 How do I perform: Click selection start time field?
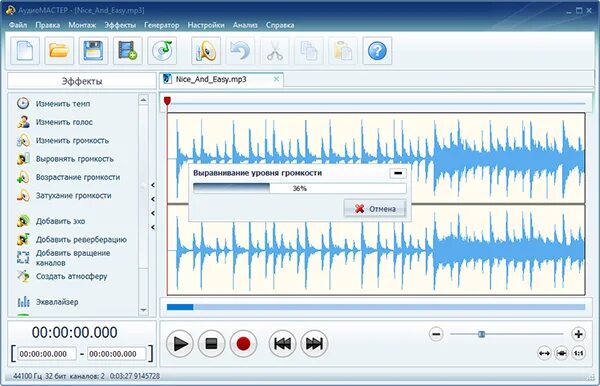tap(47, 354)
